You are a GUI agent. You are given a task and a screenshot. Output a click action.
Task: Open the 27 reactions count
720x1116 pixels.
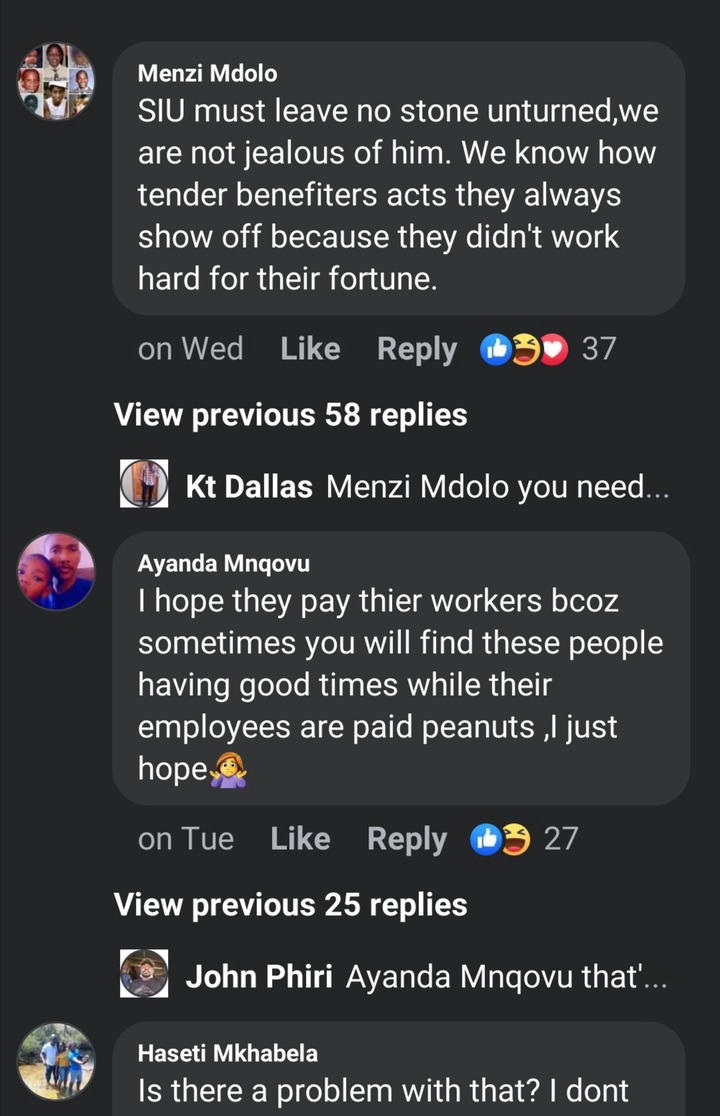tap(561, 839)
